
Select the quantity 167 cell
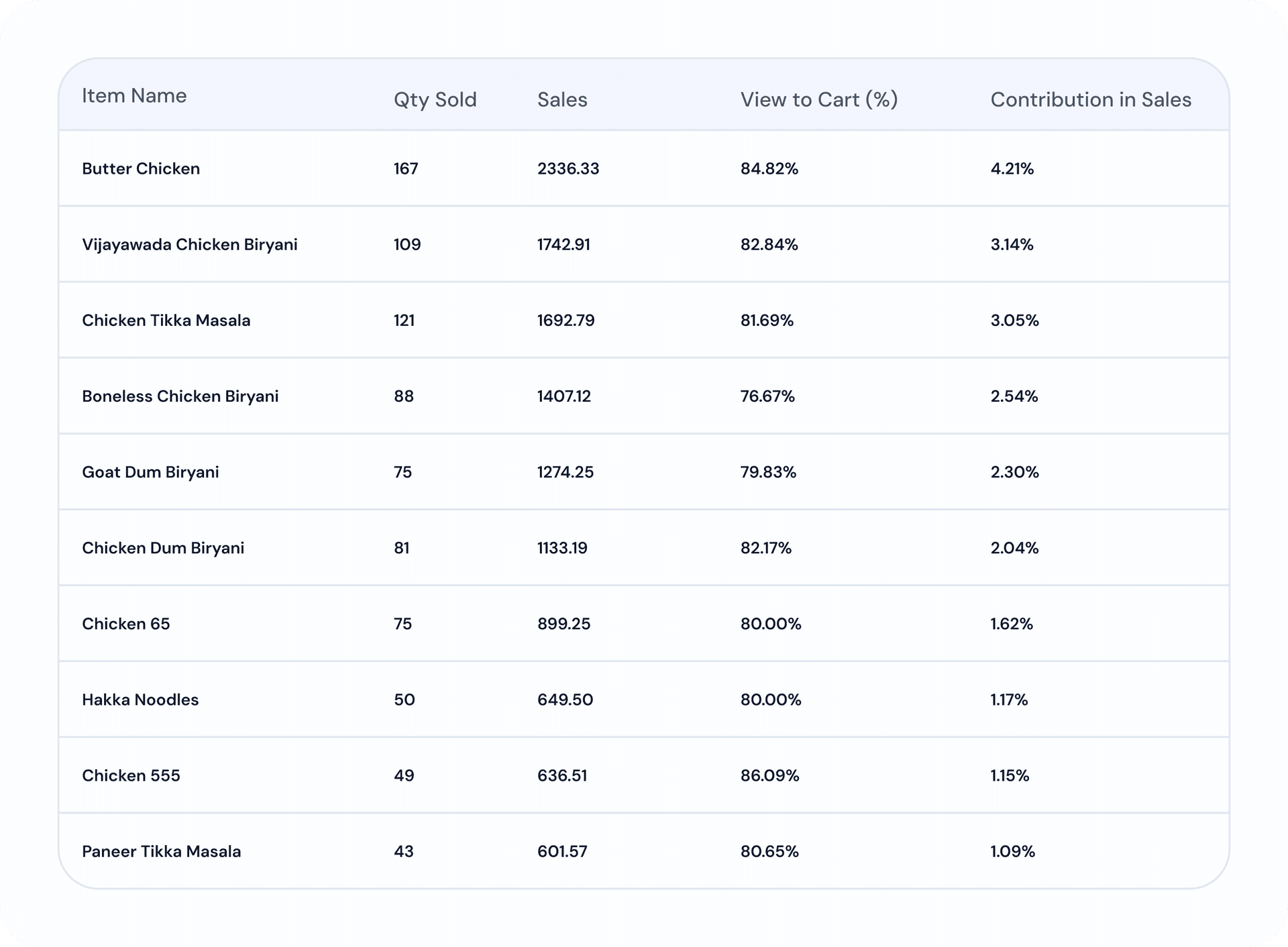[406, 168]
